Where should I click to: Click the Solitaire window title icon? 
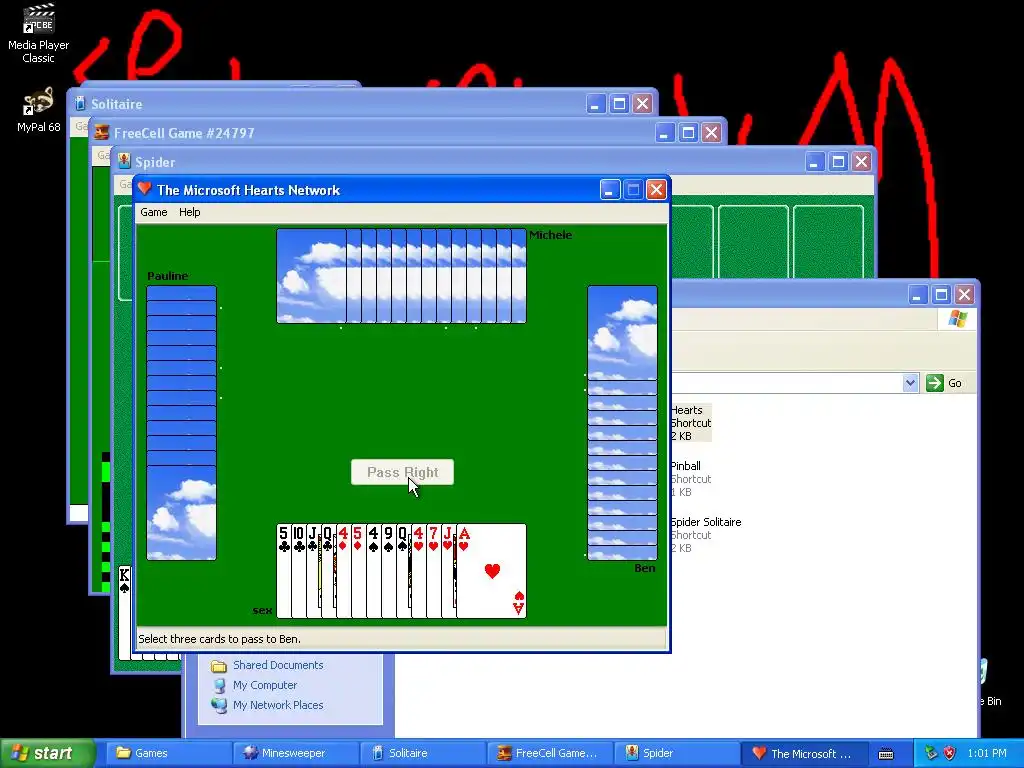[80, 103]
